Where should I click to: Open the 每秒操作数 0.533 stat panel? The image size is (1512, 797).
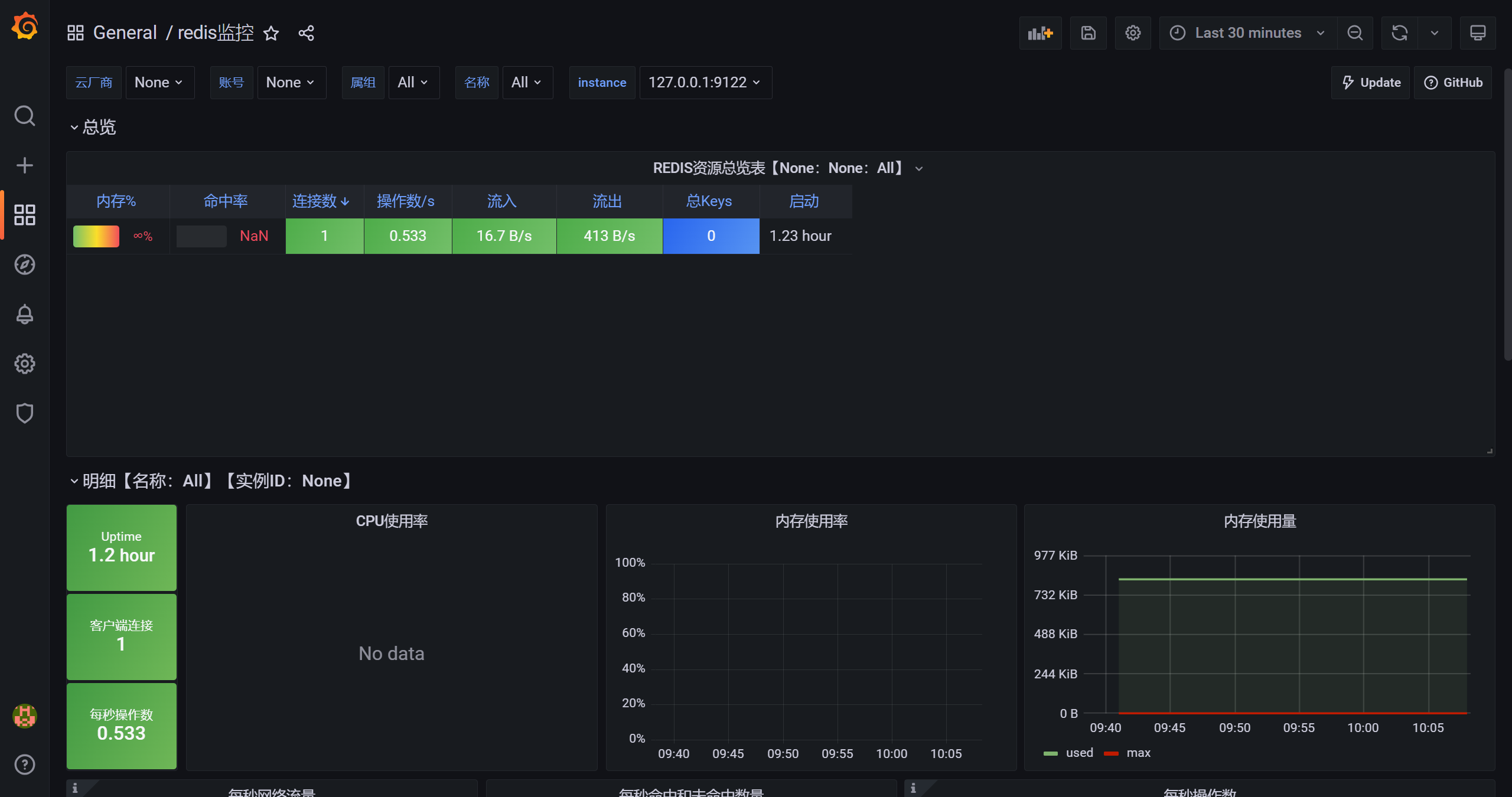[122, 726]
